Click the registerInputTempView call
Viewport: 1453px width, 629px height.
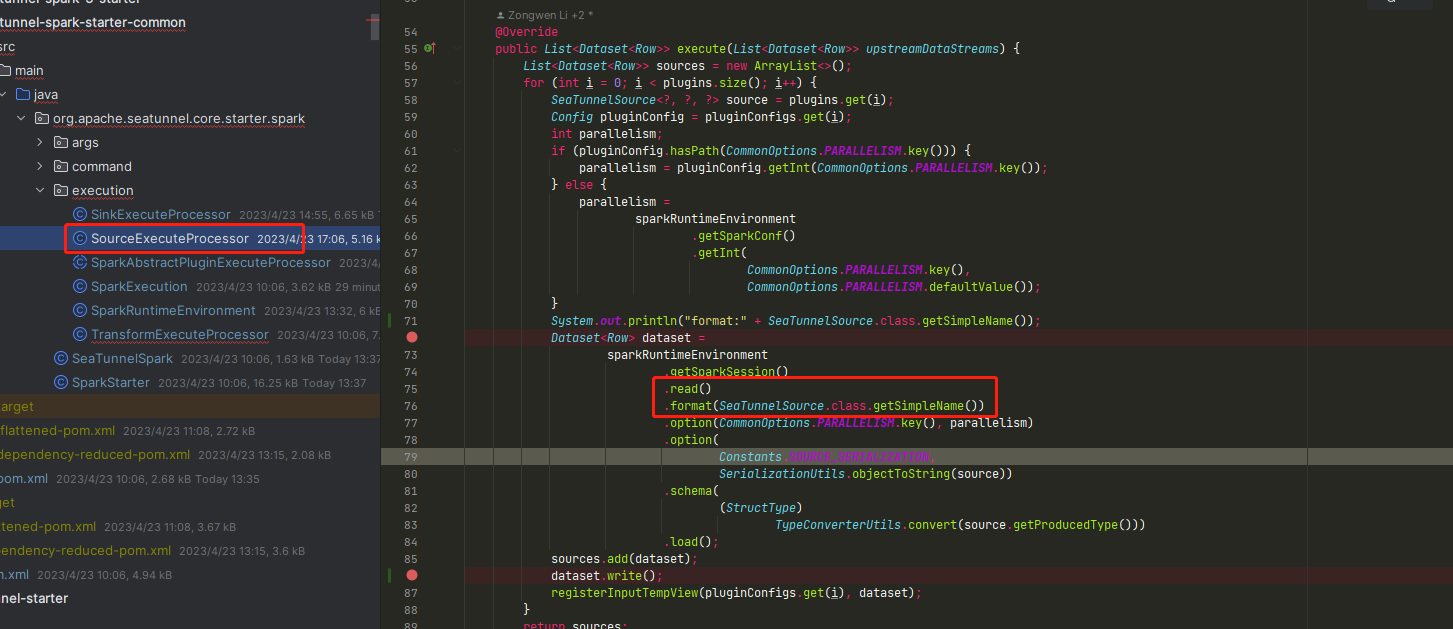[735, 593]
